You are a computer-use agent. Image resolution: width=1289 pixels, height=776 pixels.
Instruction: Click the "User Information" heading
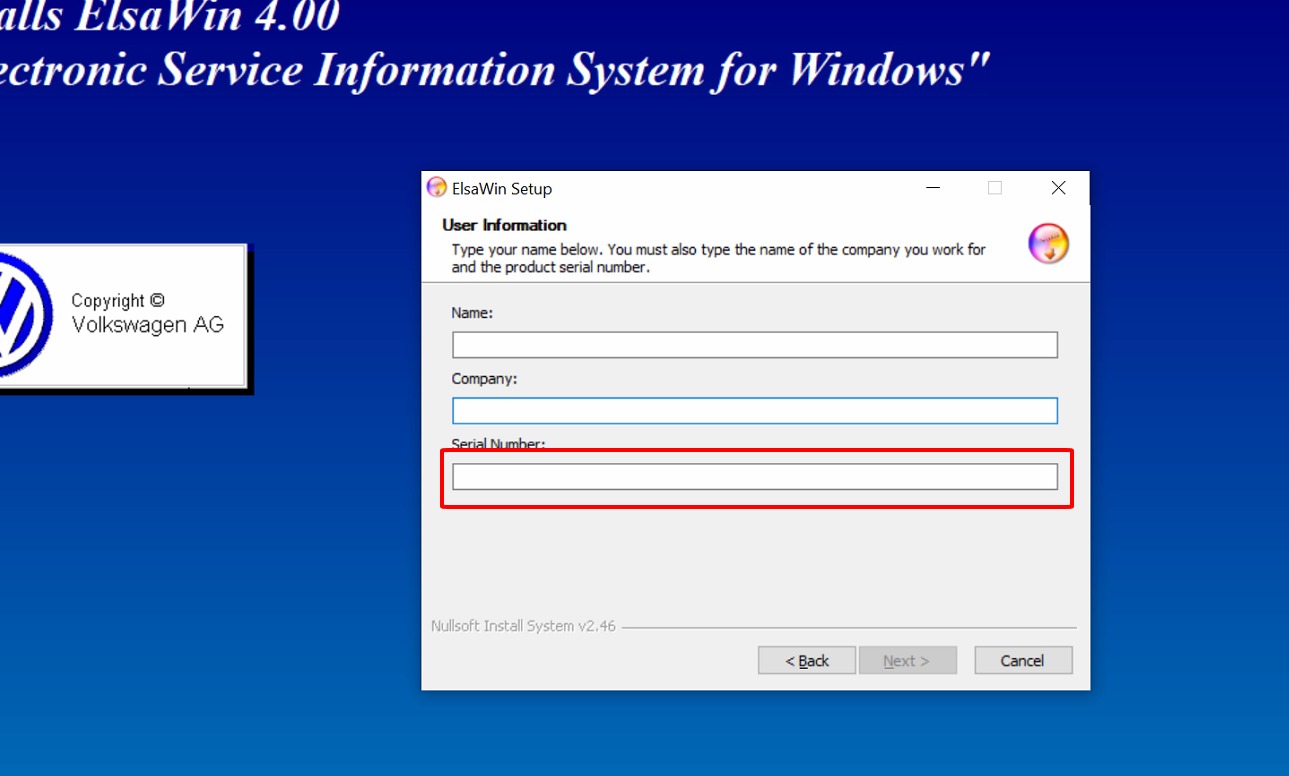pyautogui.click(x=504, y=225)
